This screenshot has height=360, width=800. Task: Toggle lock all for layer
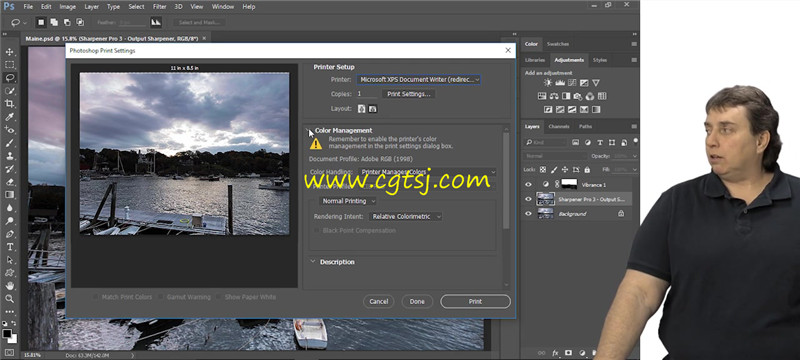pyautogui.click(x=587, y=169)
